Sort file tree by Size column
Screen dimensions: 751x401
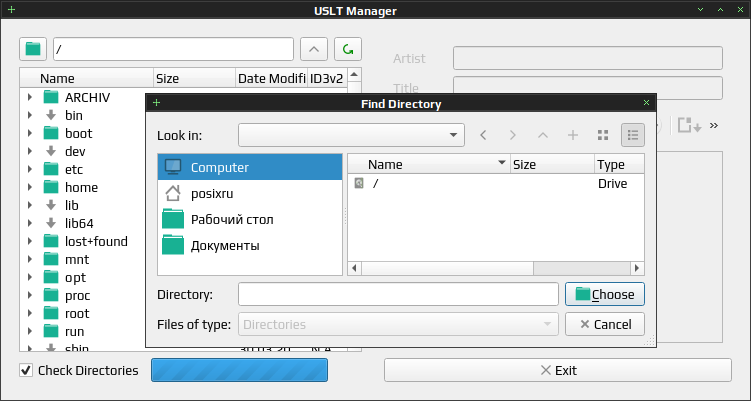[194, 78]
